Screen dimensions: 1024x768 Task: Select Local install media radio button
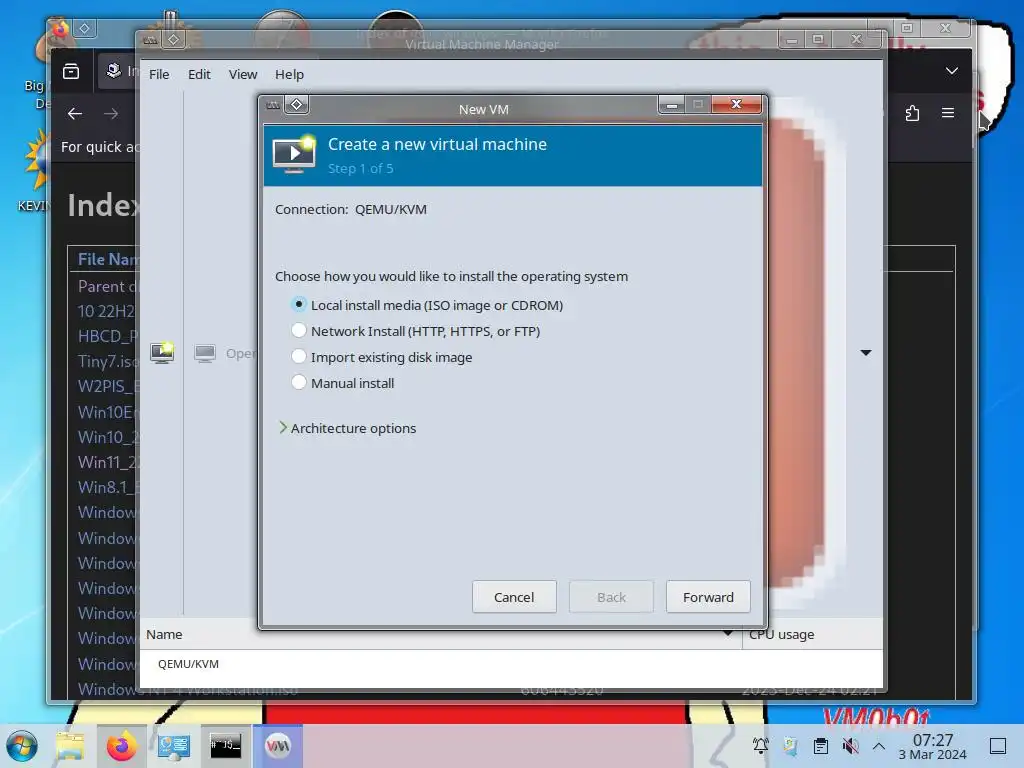pos(298,305)
